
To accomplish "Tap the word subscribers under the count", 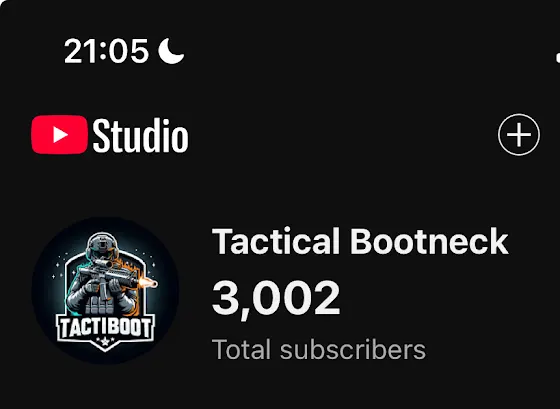I will click(x=353, y=349).
